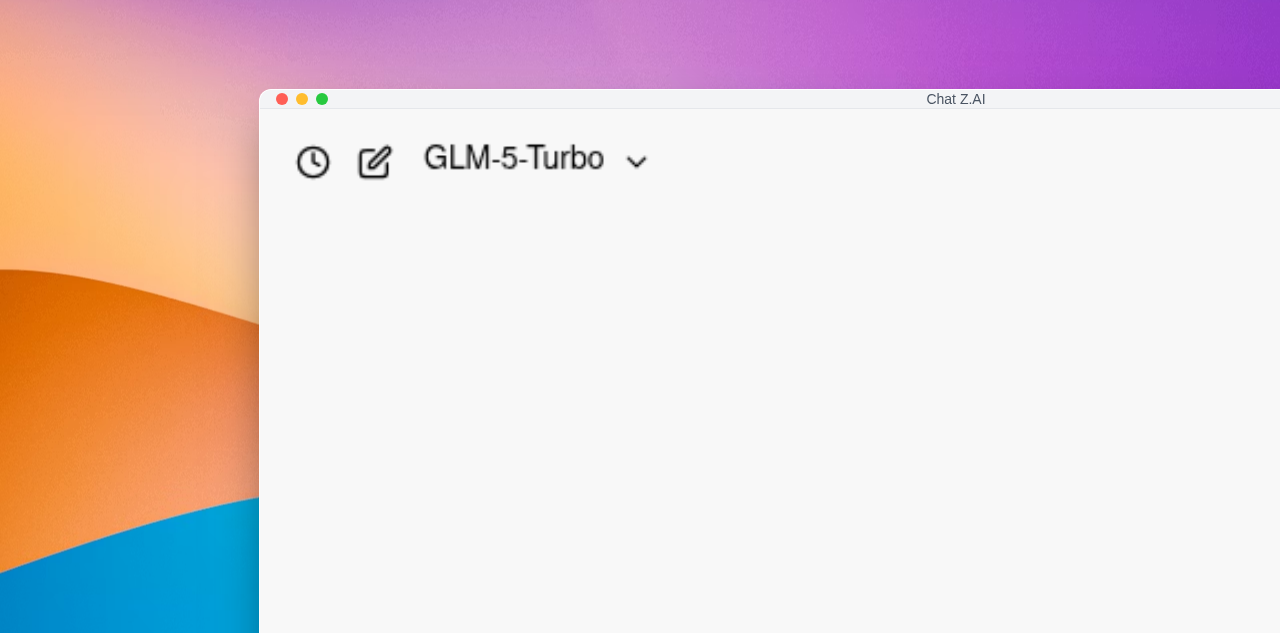The height and width of the screenshot is (633, 1280).
Task: Maximize the window using the green button
Action: (x=322, y=99)
